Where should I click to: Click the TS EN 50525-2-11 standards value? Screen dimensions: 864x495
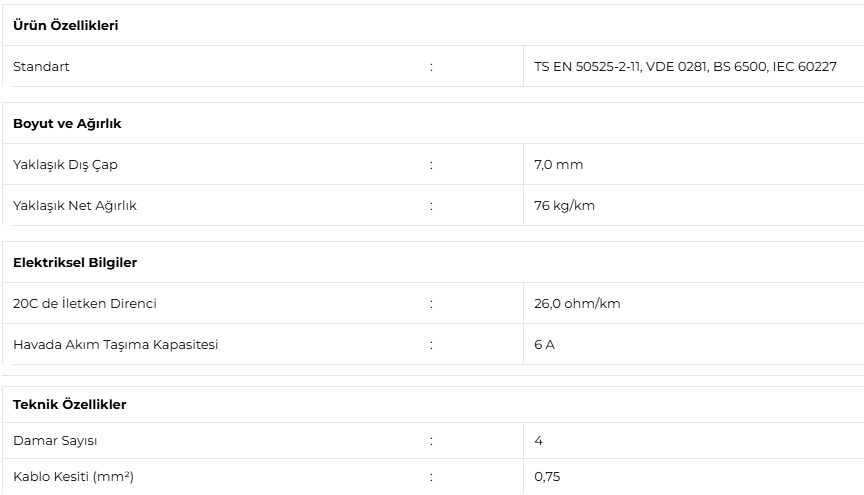(x=685, y=67)
